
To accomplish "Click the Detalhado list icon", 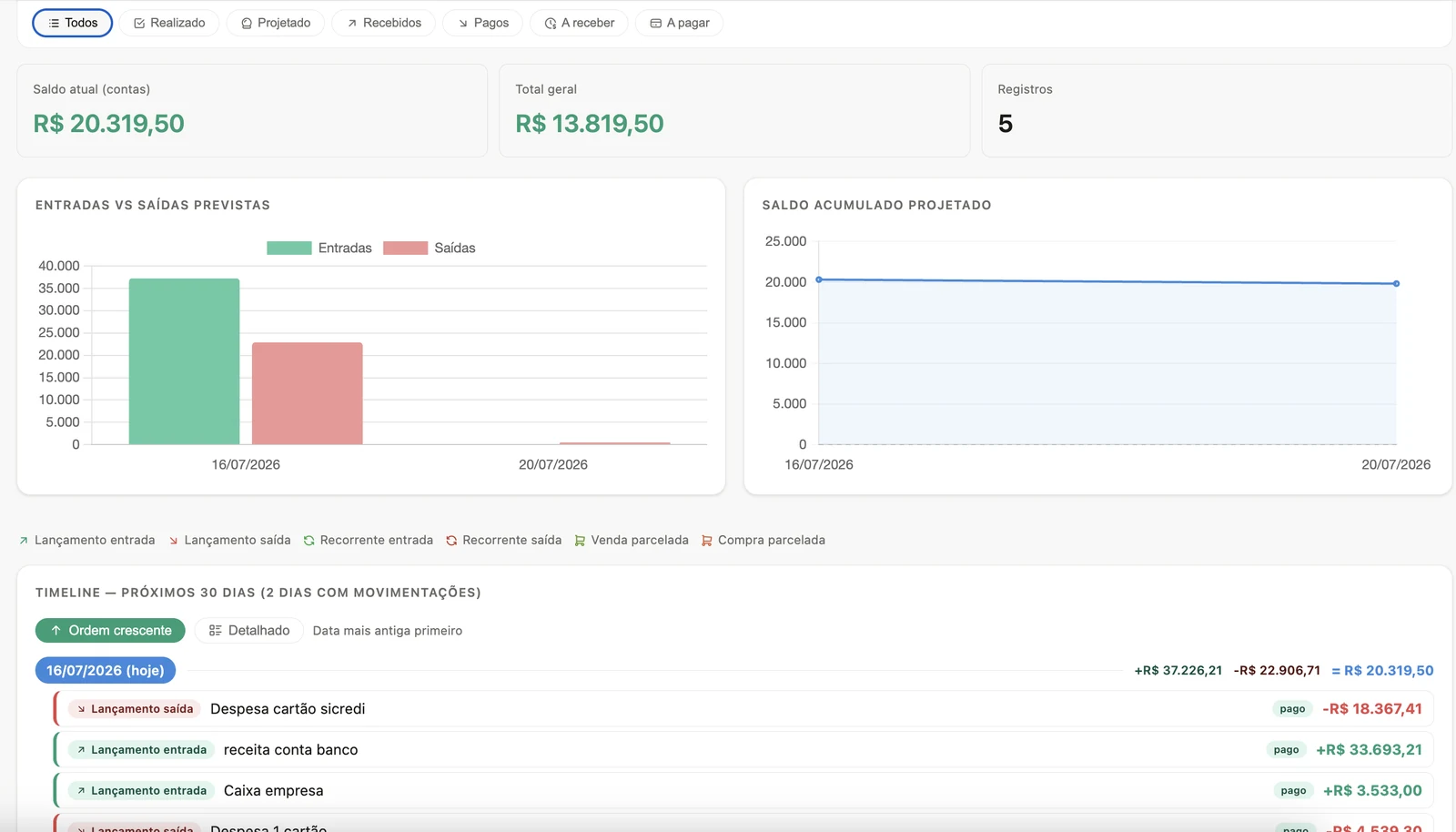I will [x=216, y=630].
